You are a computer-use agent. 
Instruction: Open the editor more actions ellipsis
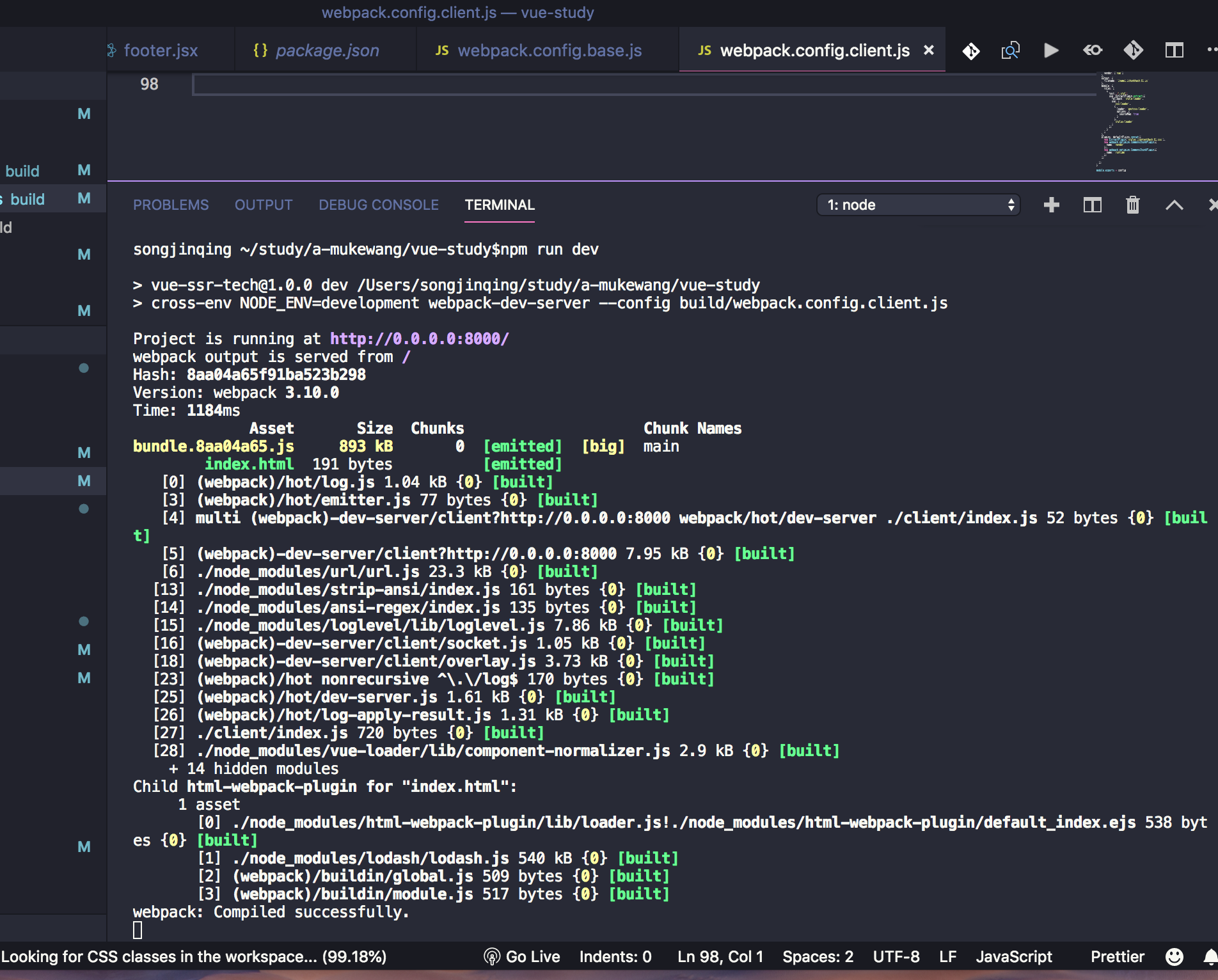coord(1212,49)
